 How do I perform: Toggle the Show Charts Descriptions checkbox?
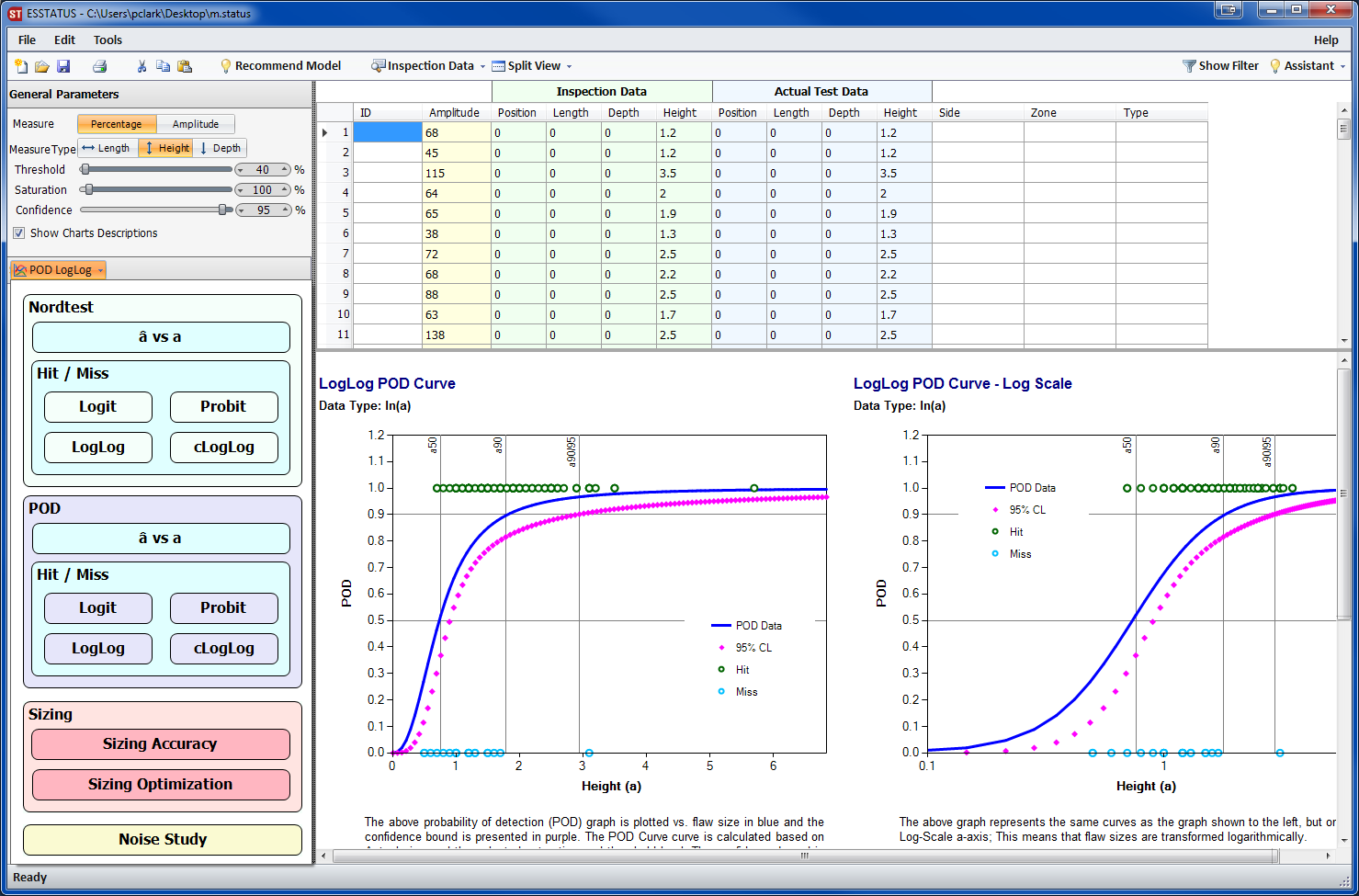tap(19, 233)
